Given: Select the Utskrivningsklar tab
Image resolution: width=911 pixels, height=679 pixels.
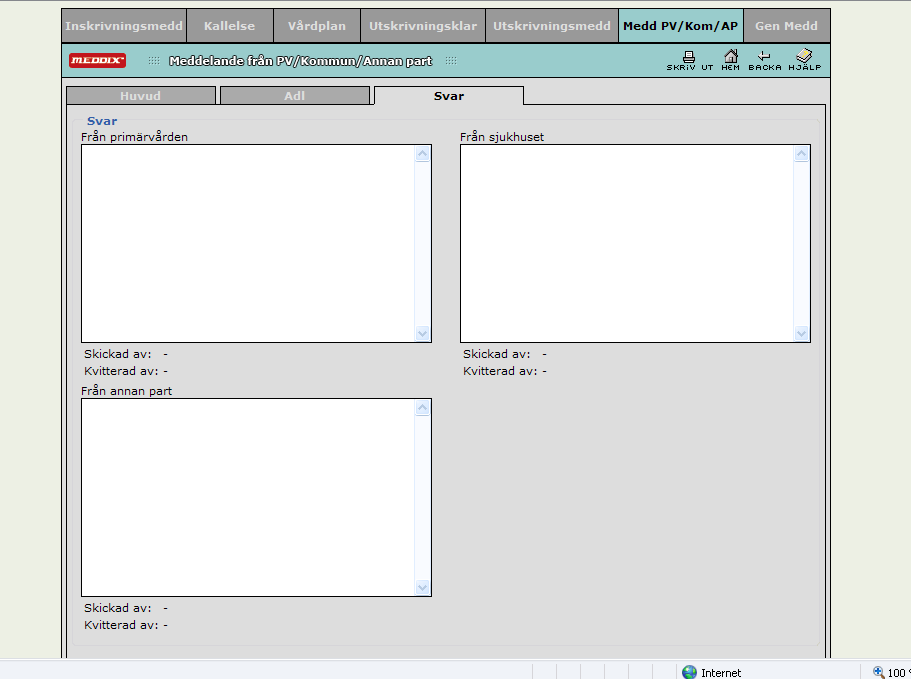Looking at the screenshot, I should [423, 26].
